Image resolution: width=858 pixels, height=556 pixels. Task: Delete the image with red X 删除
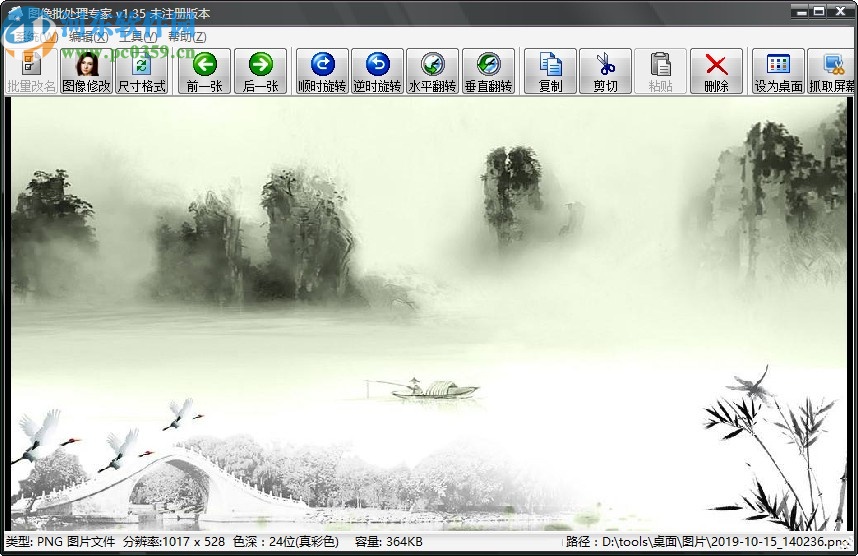point(716,71)
